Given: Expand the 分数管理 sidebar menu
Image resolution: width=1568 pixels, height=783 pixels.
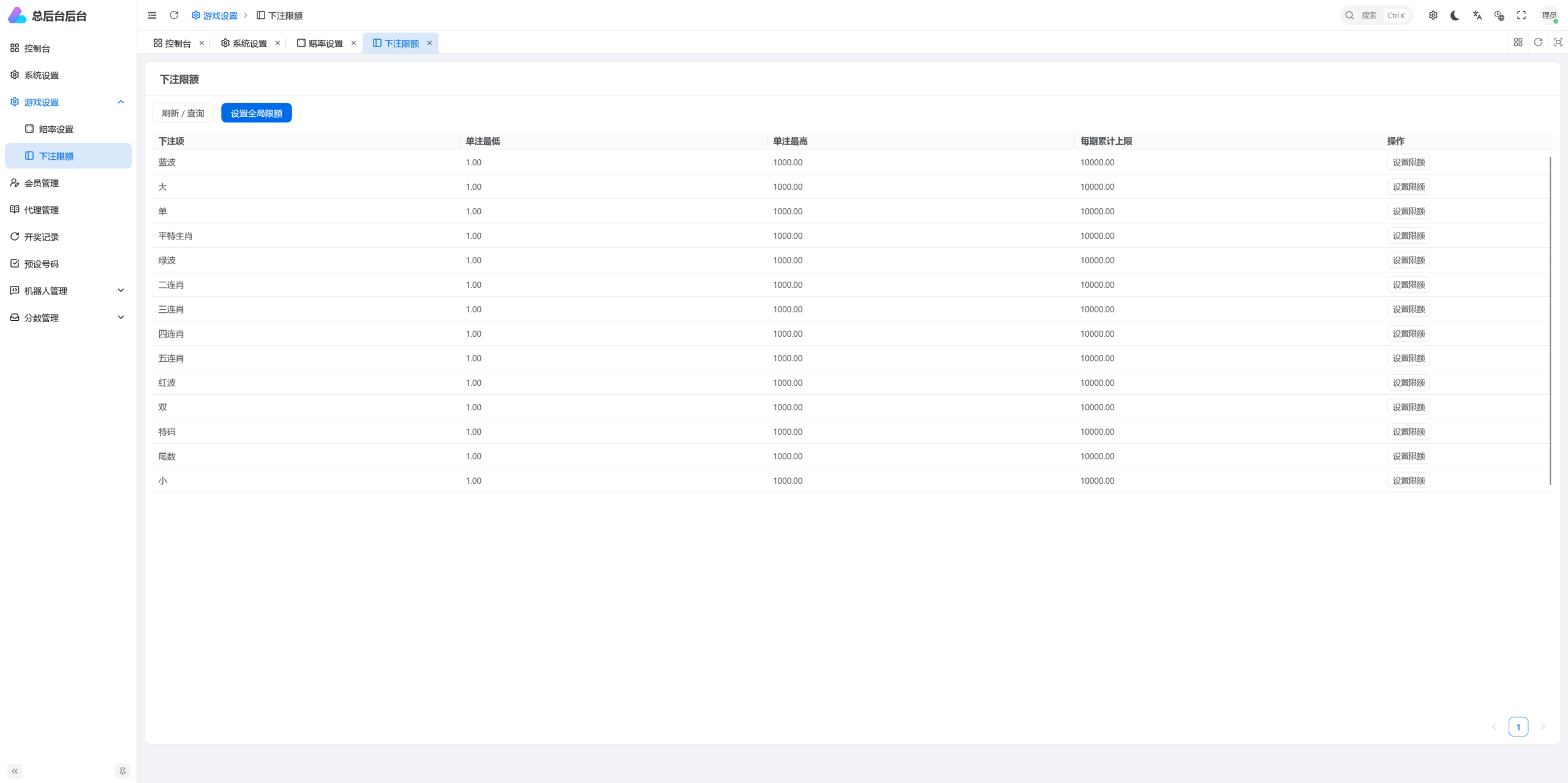Looking at the screenshot, I should pos(69,318).
